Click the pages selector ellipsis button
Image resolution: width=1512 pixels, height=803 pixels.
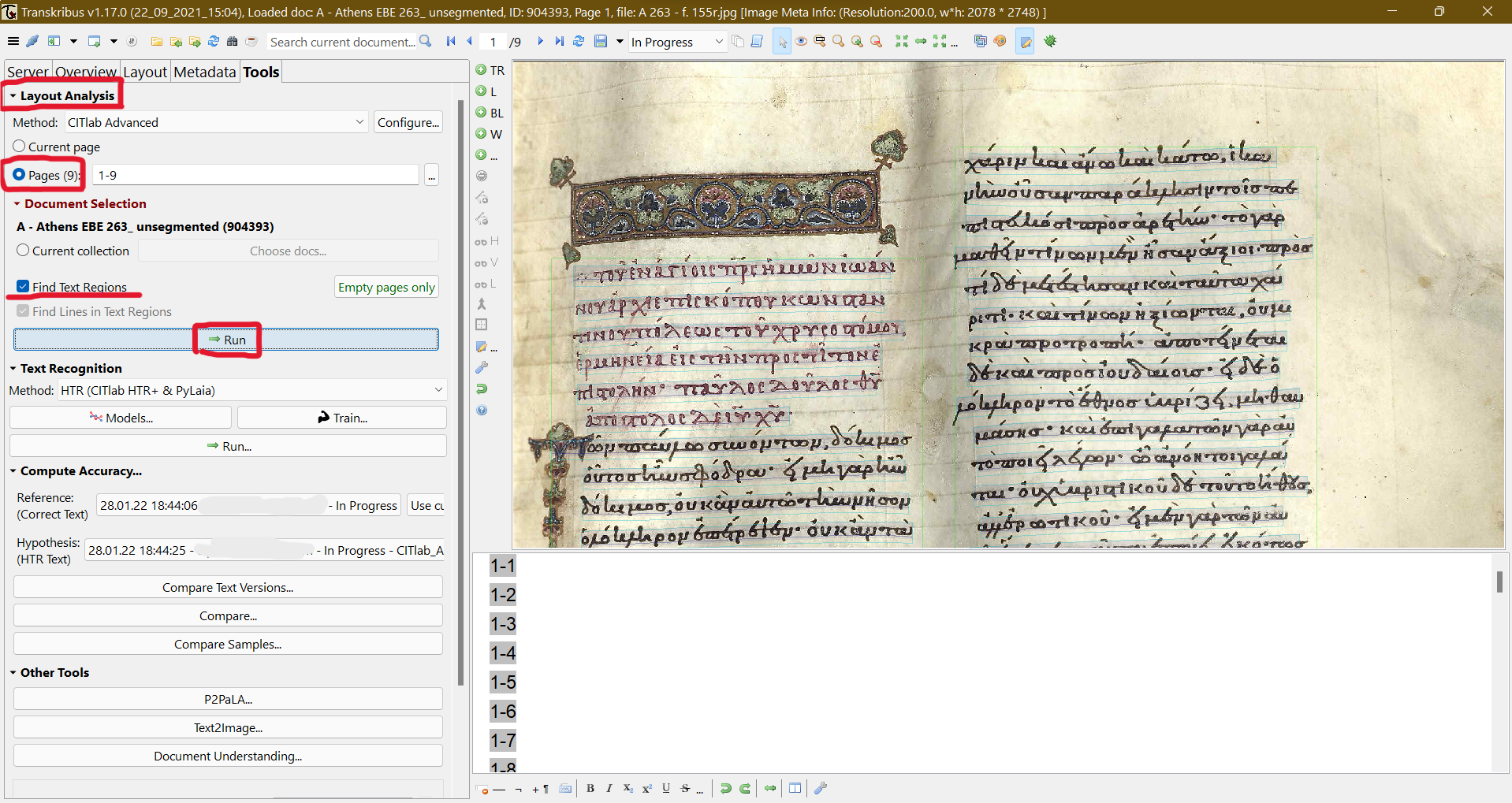431,175
